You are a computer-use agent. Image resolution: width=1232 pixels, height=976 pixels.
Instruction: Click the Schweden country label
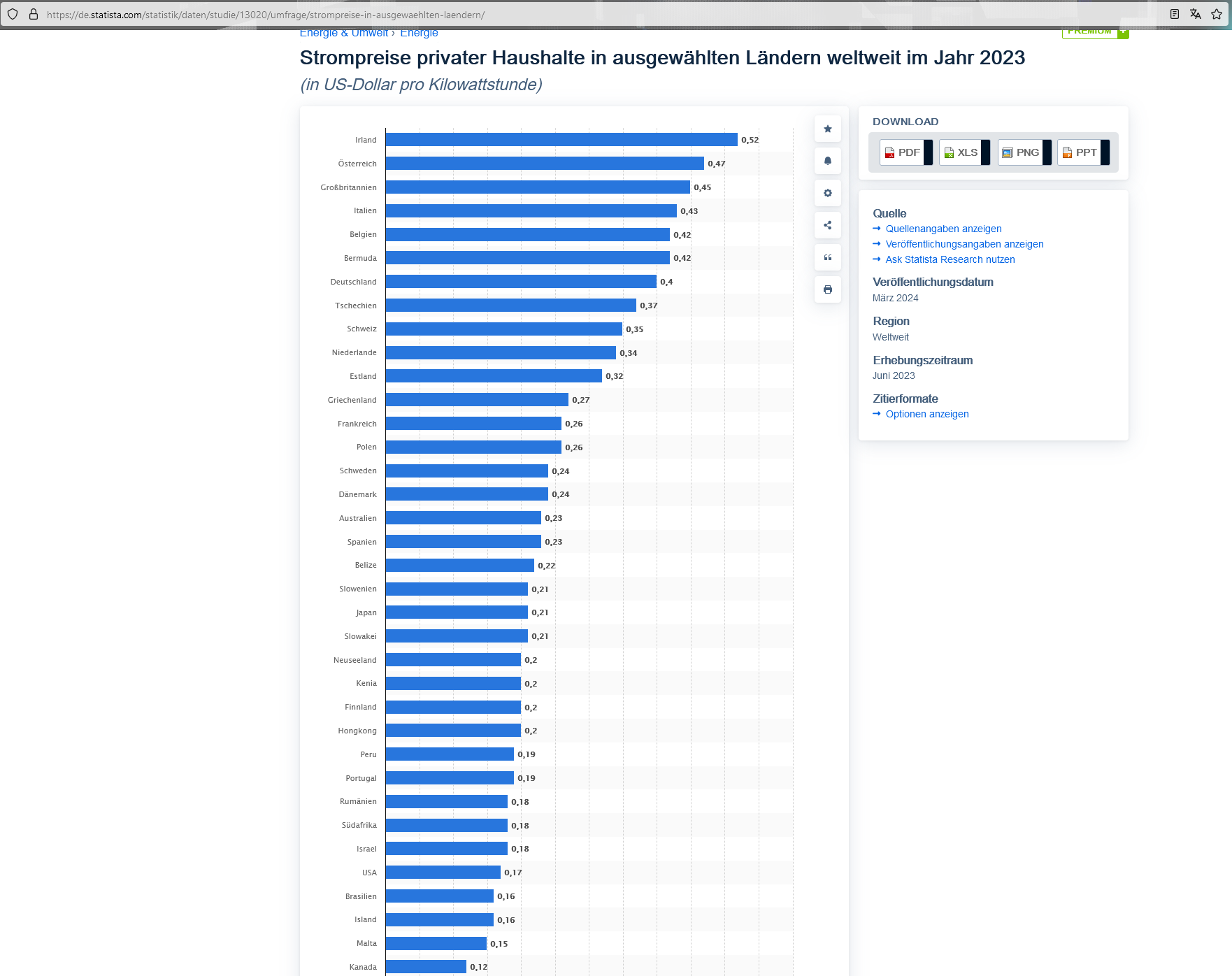coord(358,471)
